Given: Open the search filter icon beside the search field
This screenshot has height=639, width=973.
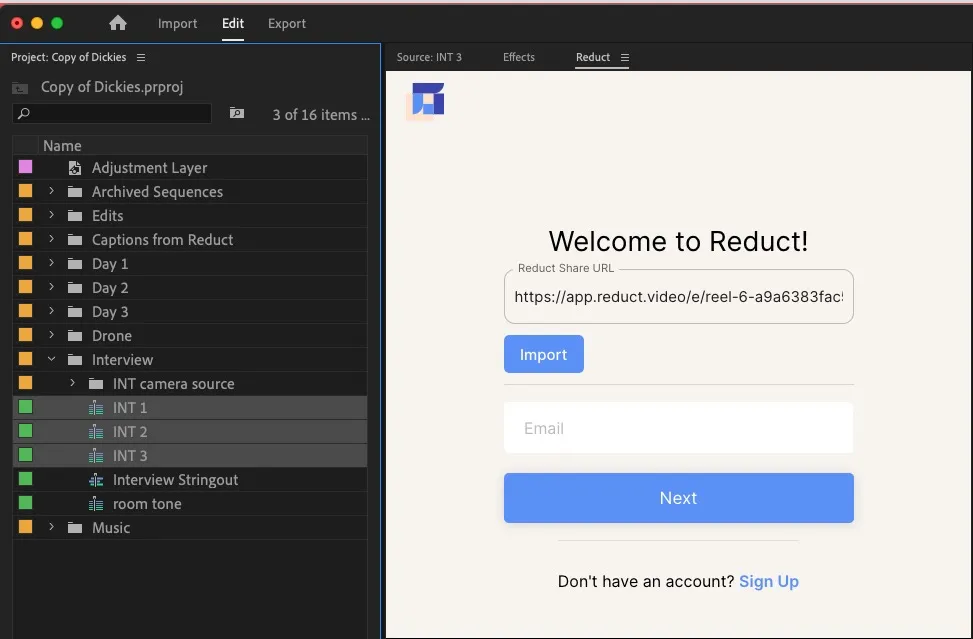Looking at the screenshot, I should [237, 114].
